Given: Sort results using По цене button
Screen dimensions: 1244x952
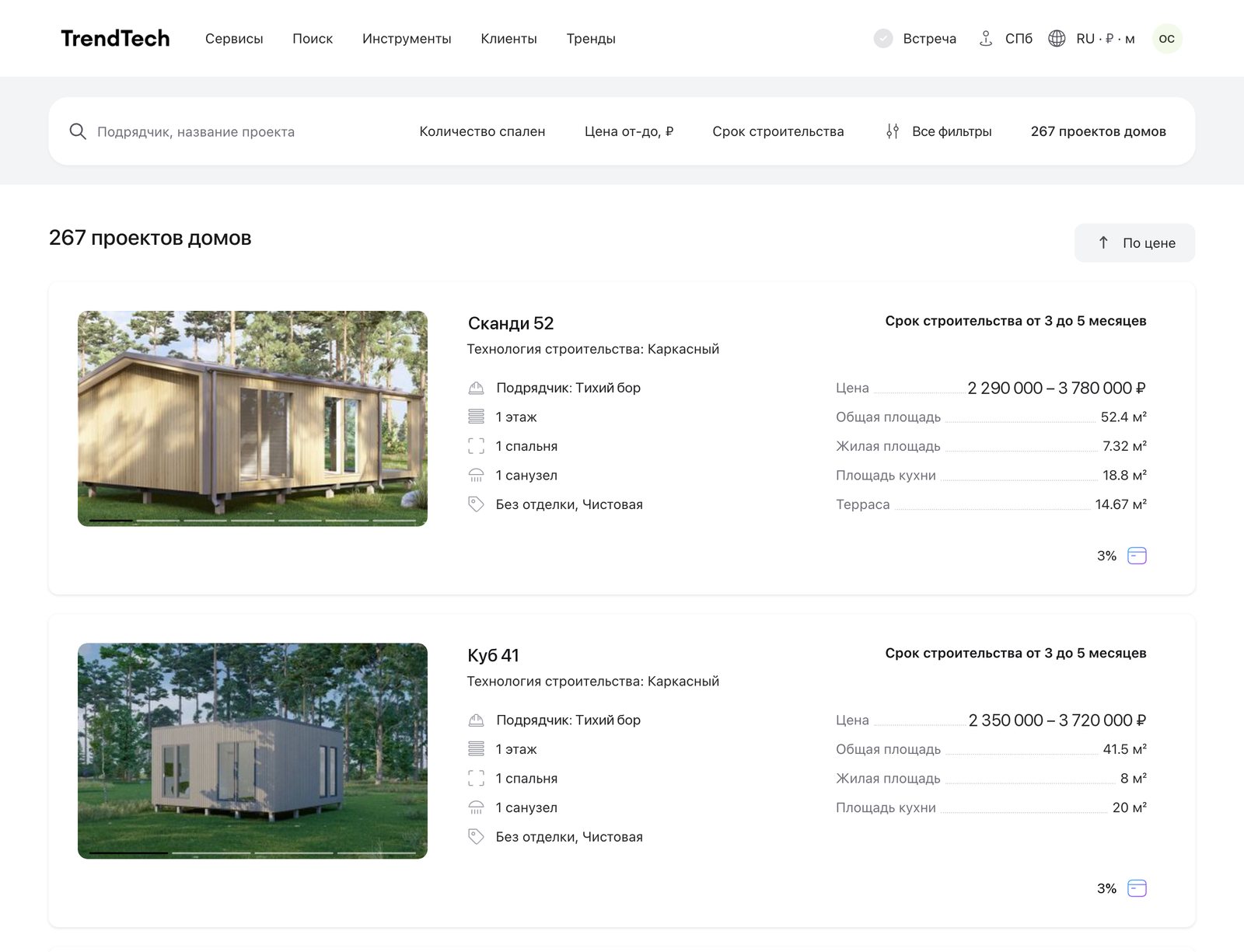Looking at the screenshot, I should click(1135, 242).
